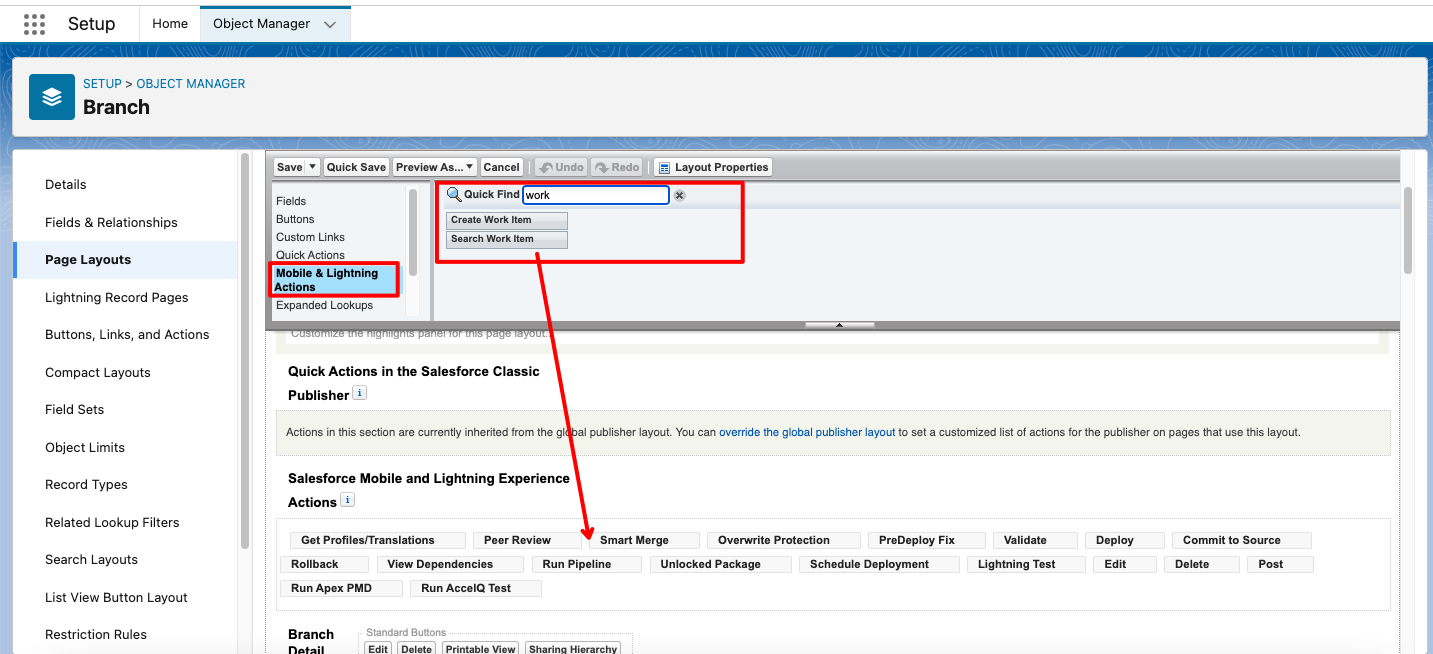The height and width of the screenshot is (654, 1433).
Task: Click the Peer Review action
Action: [526, 540]
